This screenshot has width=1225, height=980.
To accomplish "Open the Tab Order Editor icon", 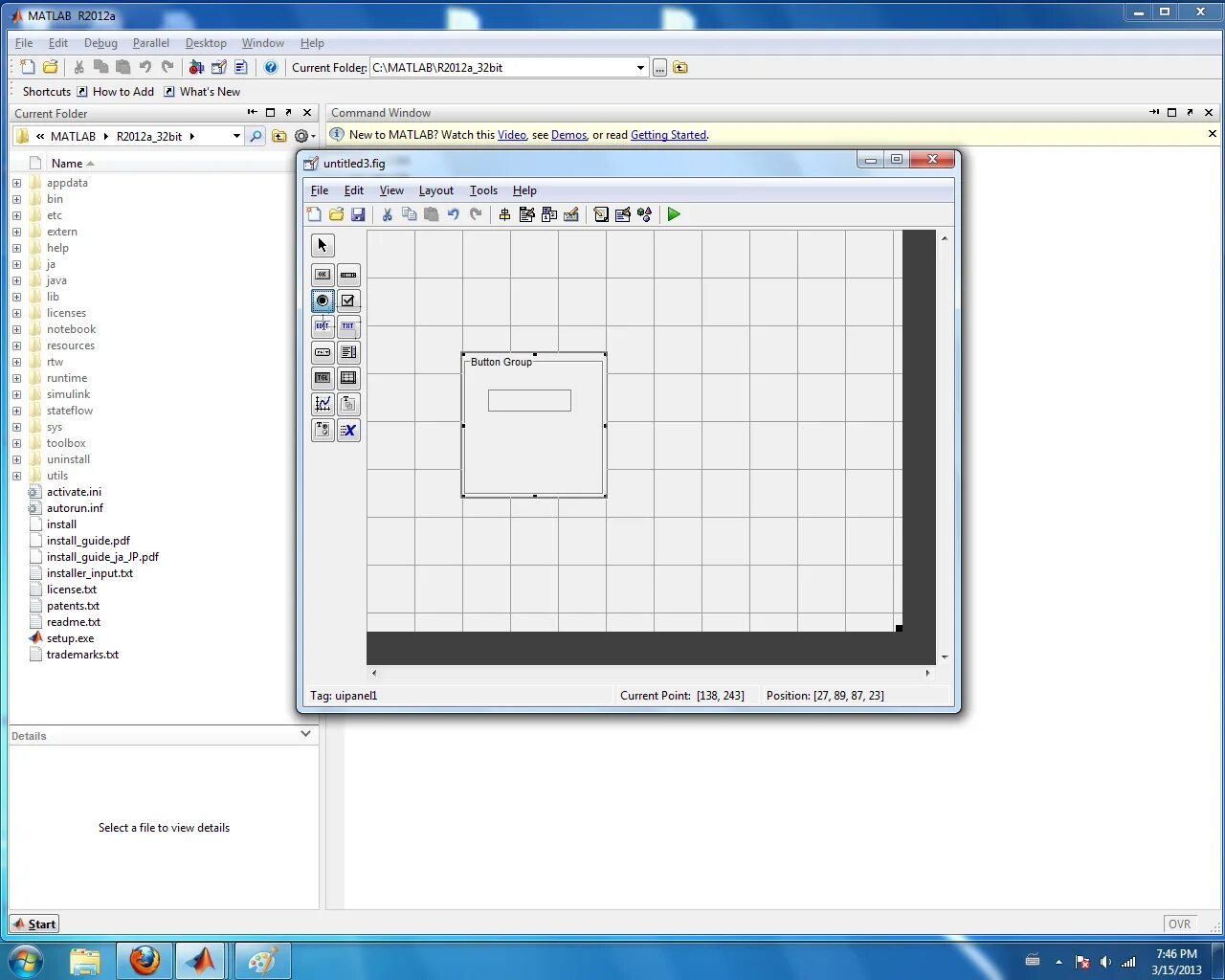I will pos(548,214).
